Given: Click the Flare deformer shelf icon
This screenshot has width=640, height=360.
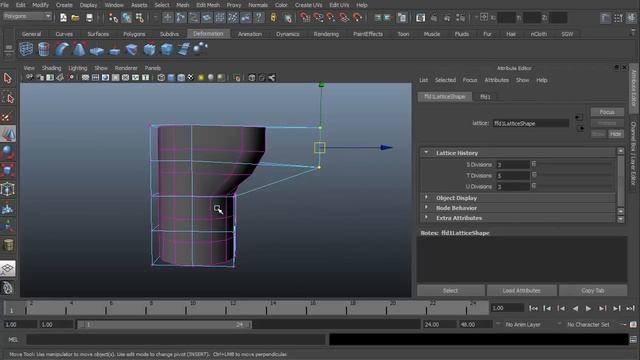Looking at the screenshot, I should (x=79, y=49).
